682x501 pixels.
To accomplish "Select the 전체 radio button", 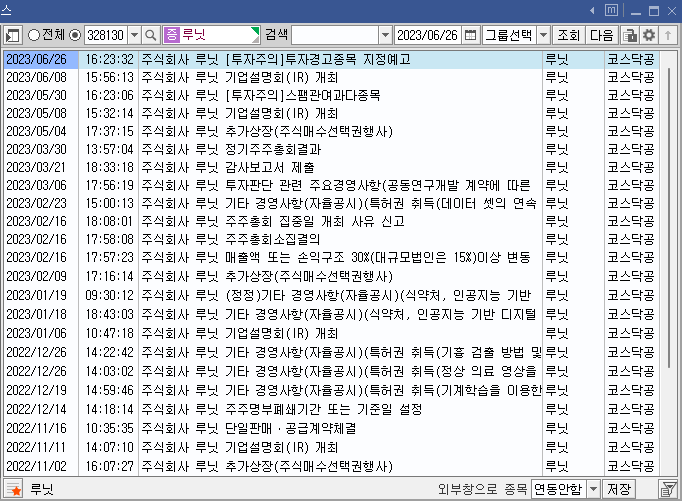I will [33, 35].
